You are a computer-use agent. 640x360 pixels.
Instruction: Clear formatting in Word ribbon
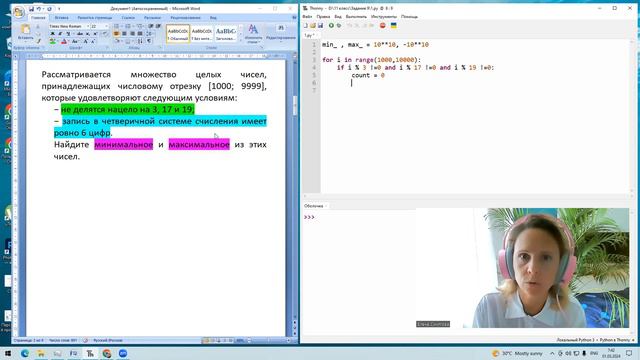[x=105, y=33]
